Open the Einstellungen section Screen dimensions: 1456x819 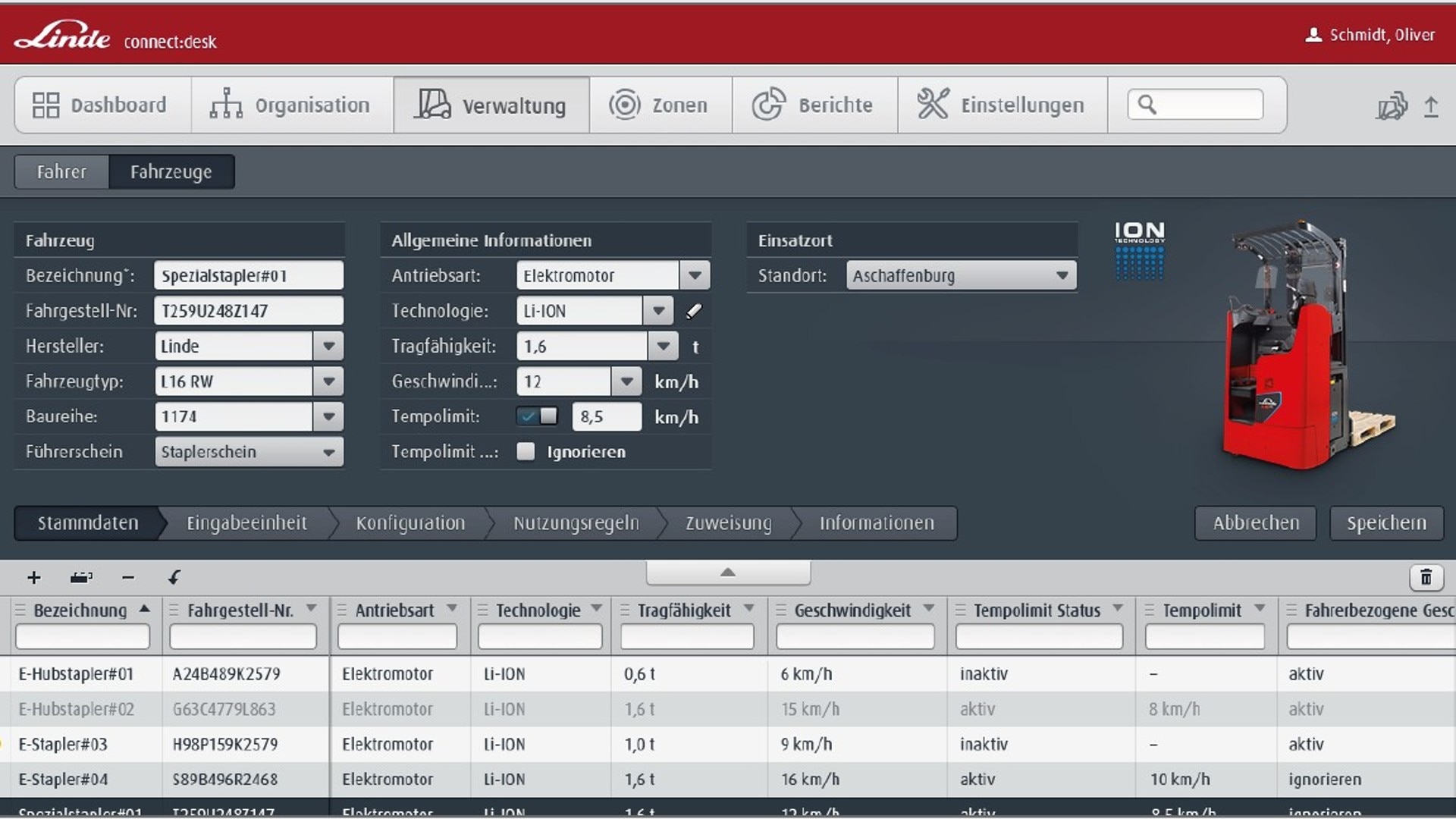coord(1002,105)
